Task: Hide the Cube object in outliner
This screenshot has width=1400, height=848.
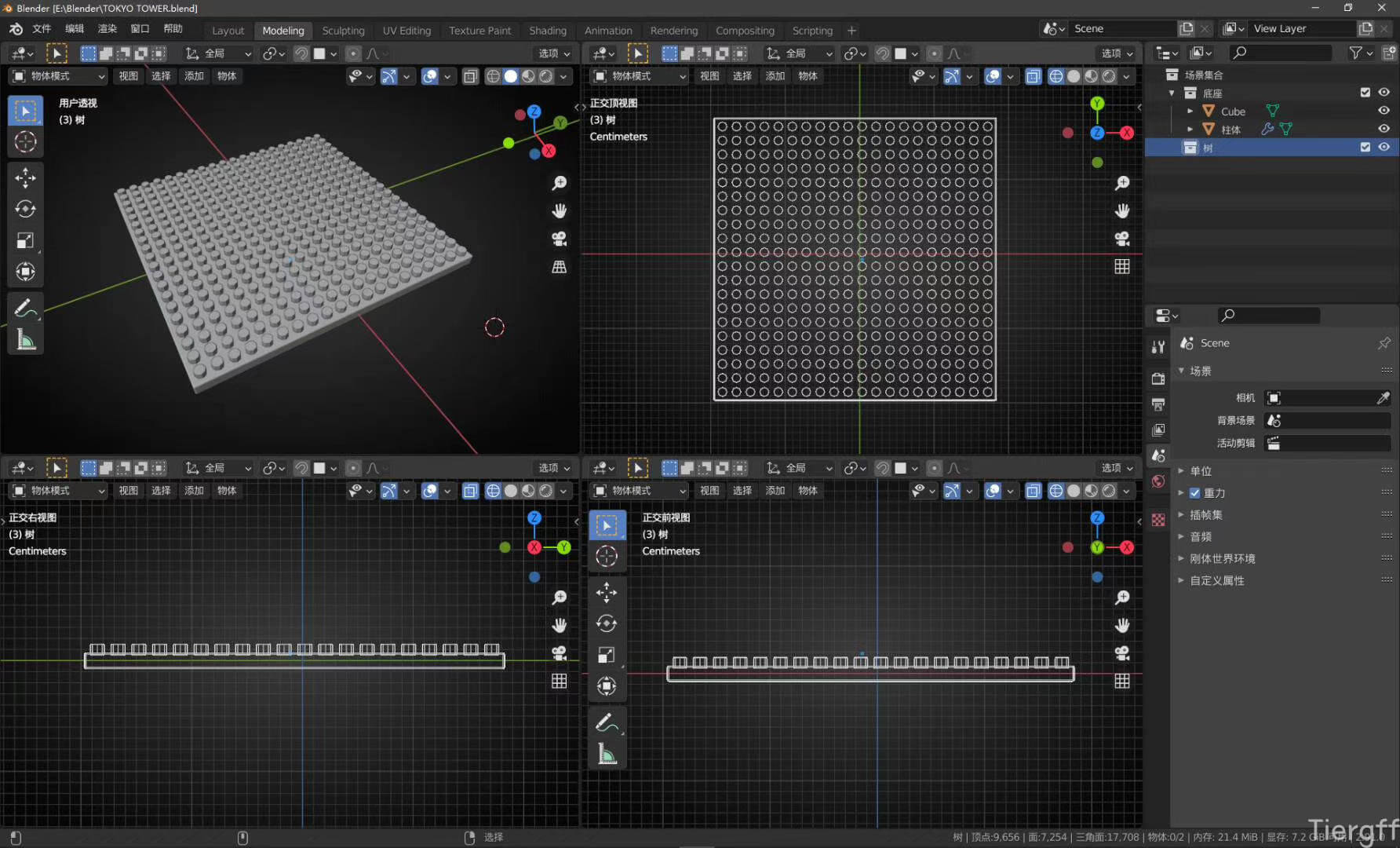Action: click(1384, 111)
